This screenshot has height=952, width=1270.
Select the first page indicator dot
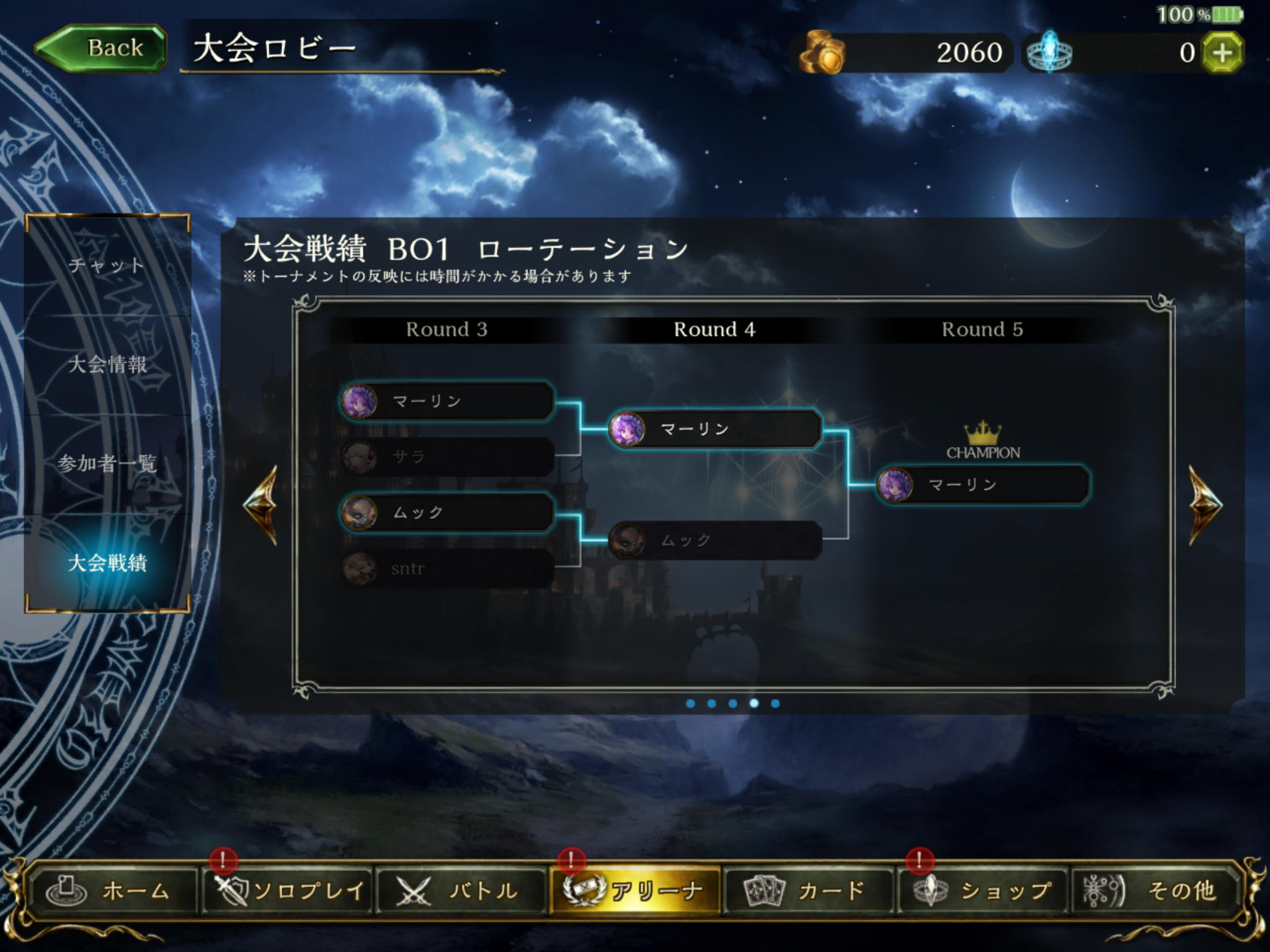point(690,703)
